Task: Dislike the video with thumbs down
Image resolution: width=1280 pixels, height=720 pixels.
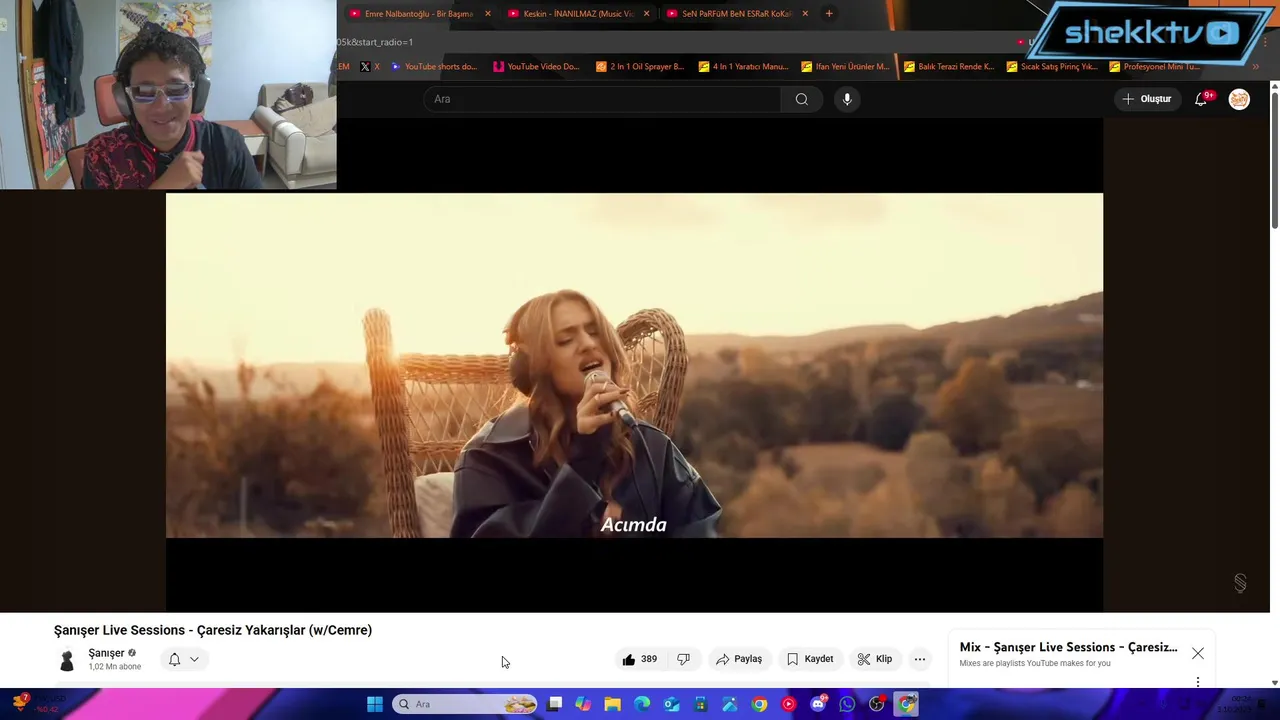Action: pyautogui.click(x=684, y=659)
